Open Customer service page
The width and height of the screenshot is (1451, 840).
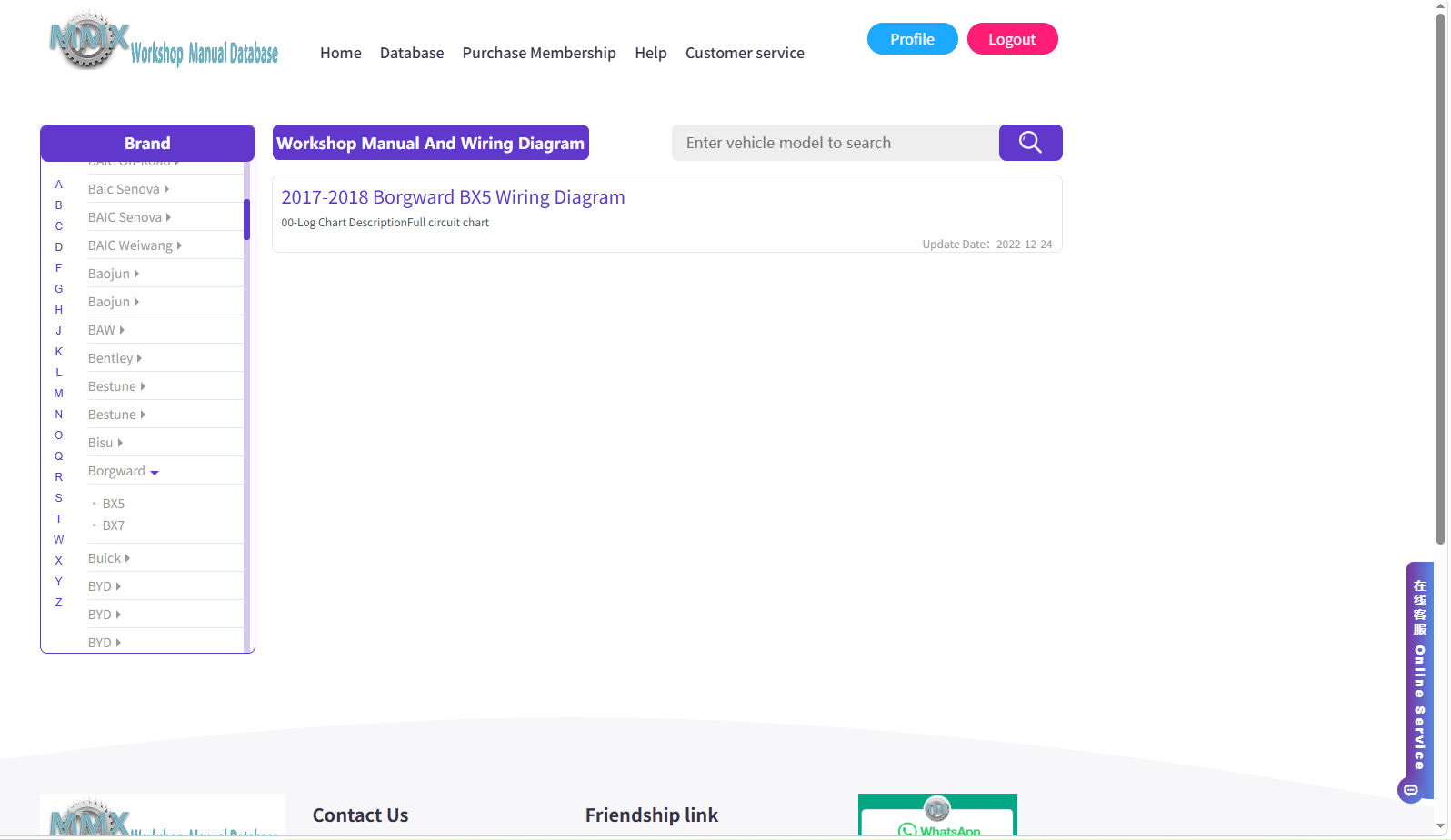745,53
